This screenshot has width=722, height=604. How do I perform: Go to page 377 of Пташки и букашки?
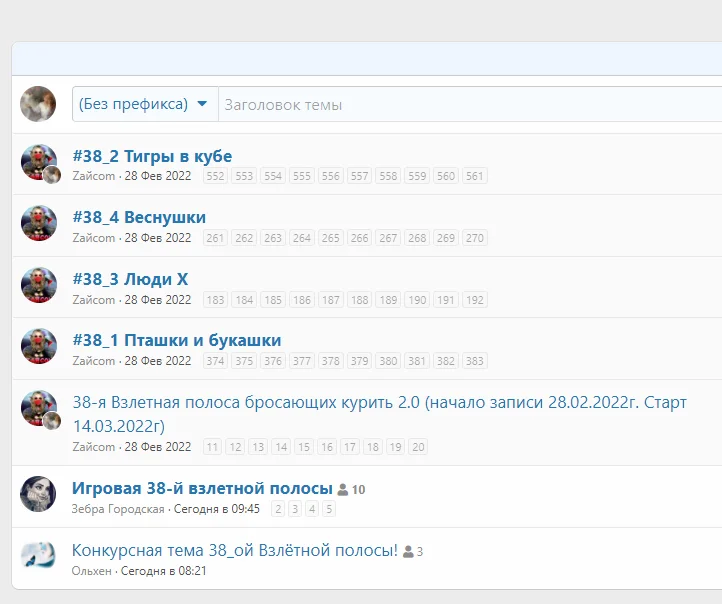[x=302, y=361]
